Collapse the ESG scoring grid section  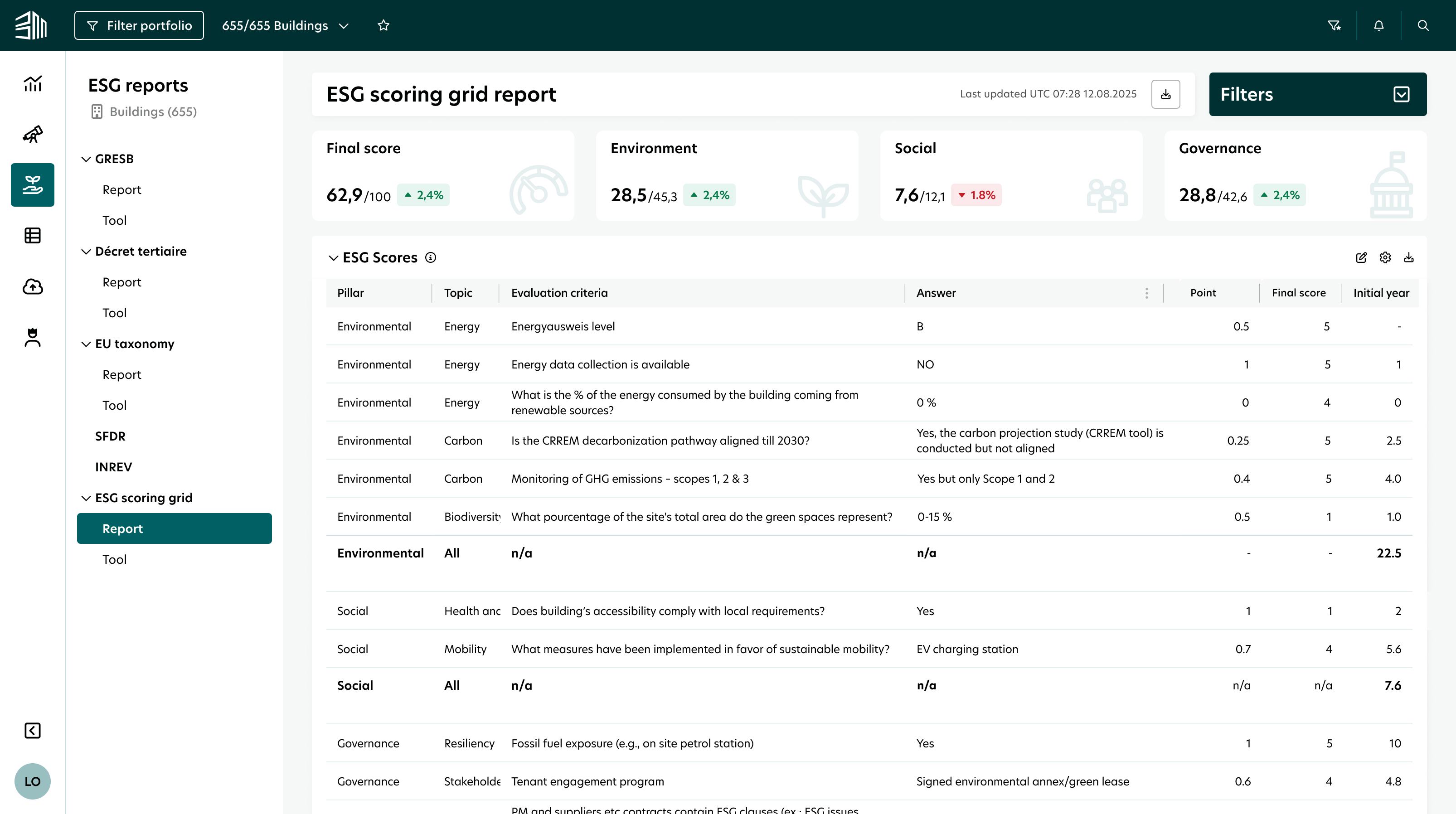pyautogui.click(x=86, y=498)
